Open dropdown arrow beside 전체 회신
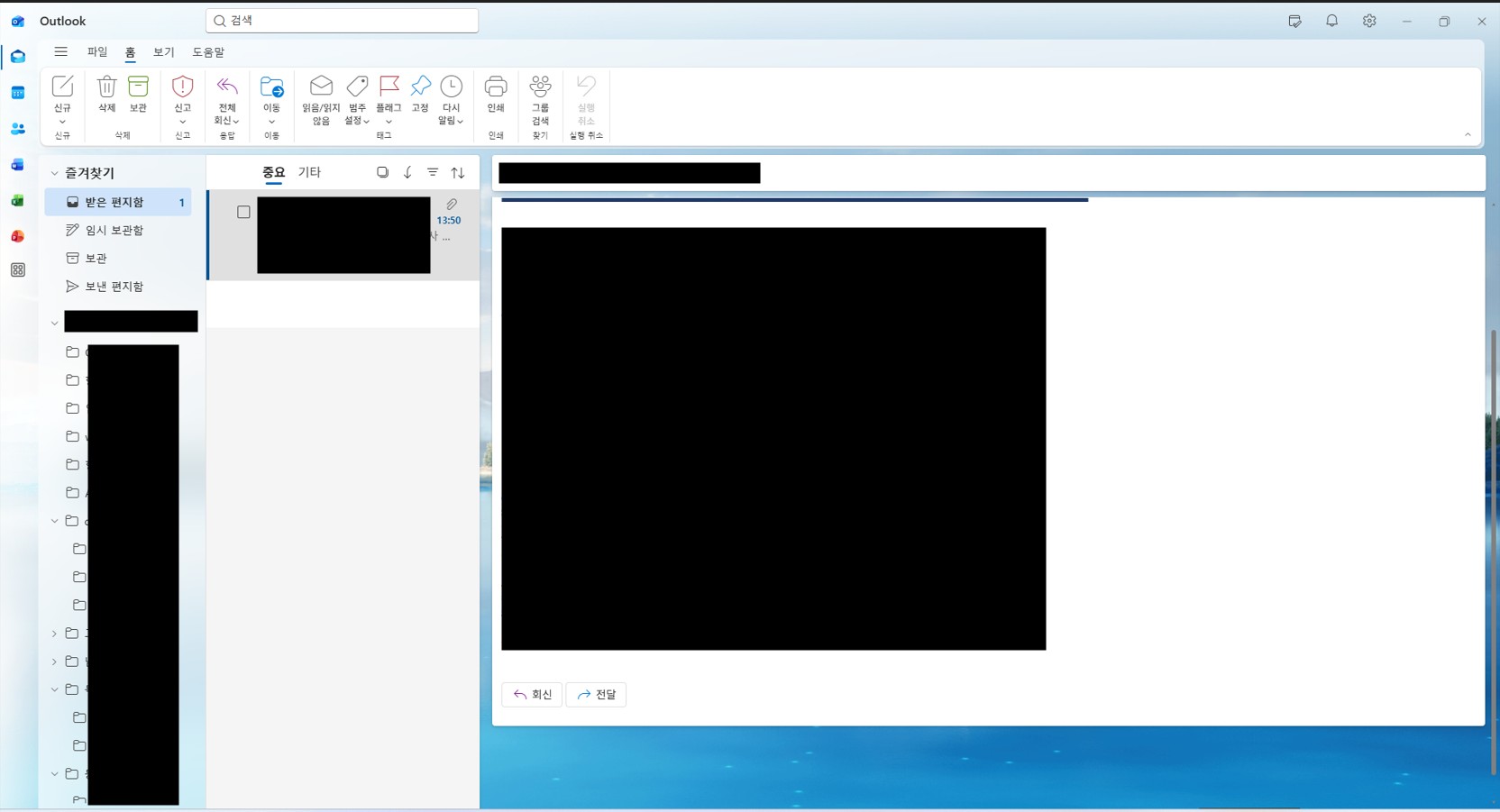Image resolution: width=1500 pixels, height=812 pixels. pyautogui.click(x=236, y=121)
